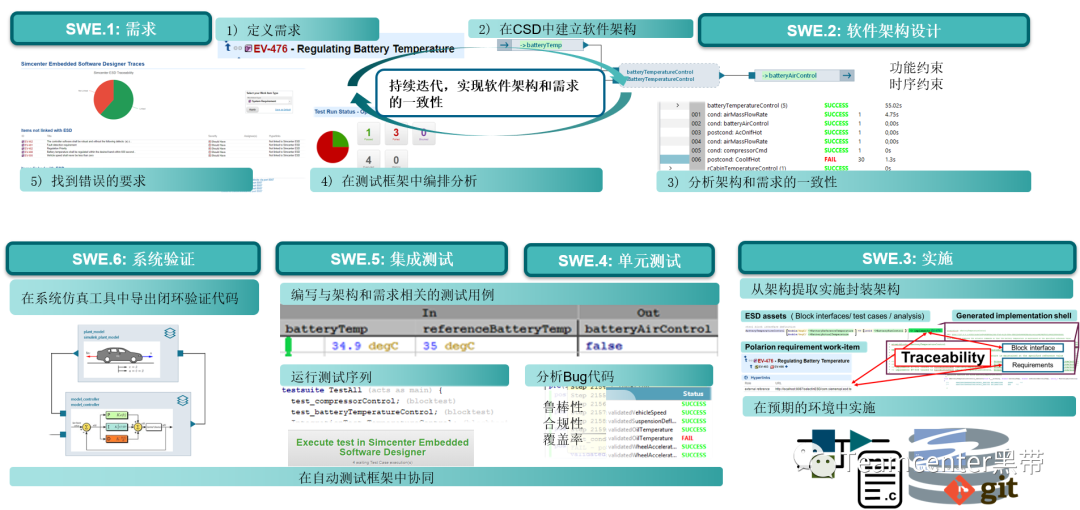Click the tile showing 4
This screenshot has width=1080, height=510.
[368, 161]
